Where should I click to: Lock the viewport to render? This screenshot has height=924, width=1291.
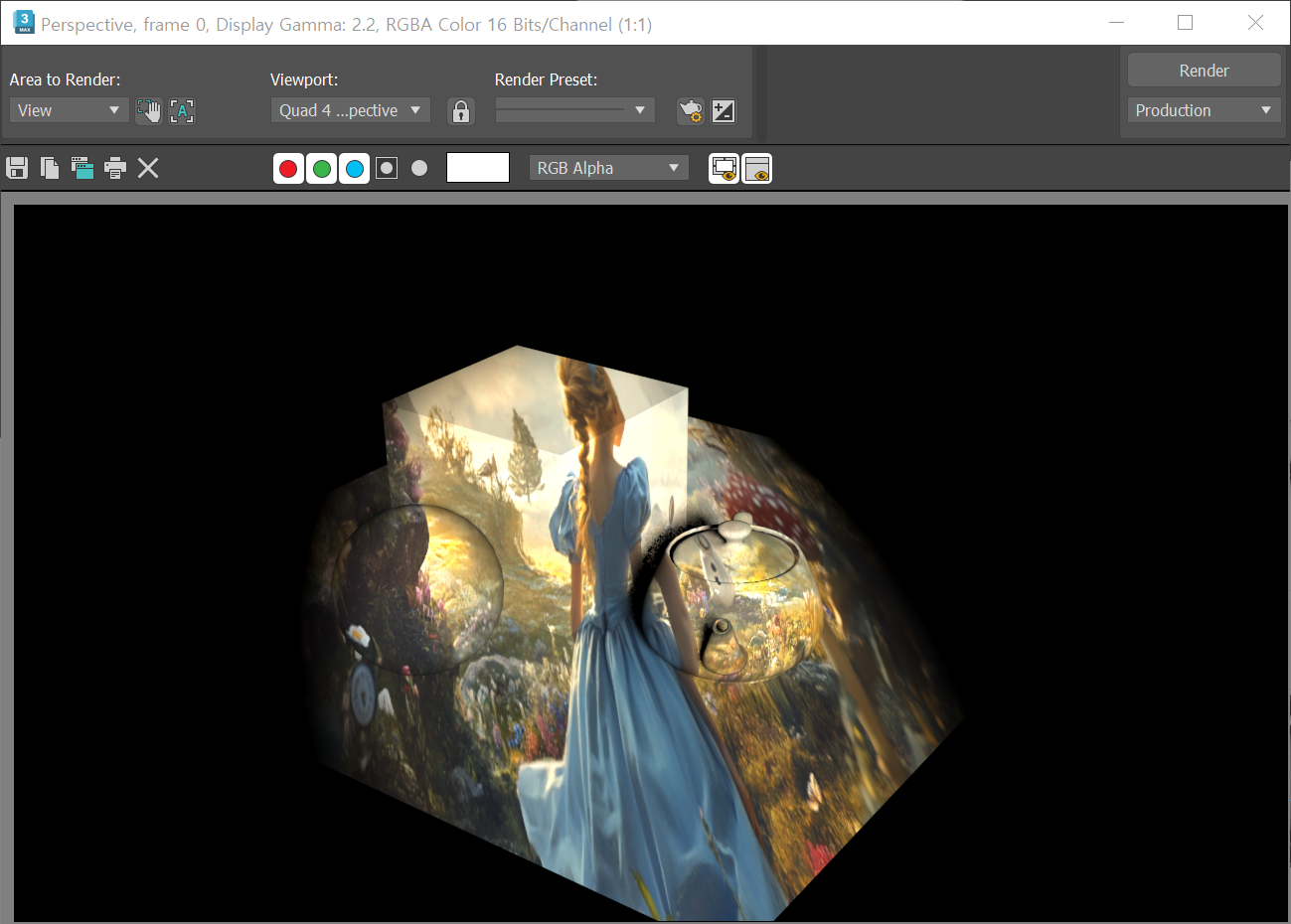tap(461, 111)
